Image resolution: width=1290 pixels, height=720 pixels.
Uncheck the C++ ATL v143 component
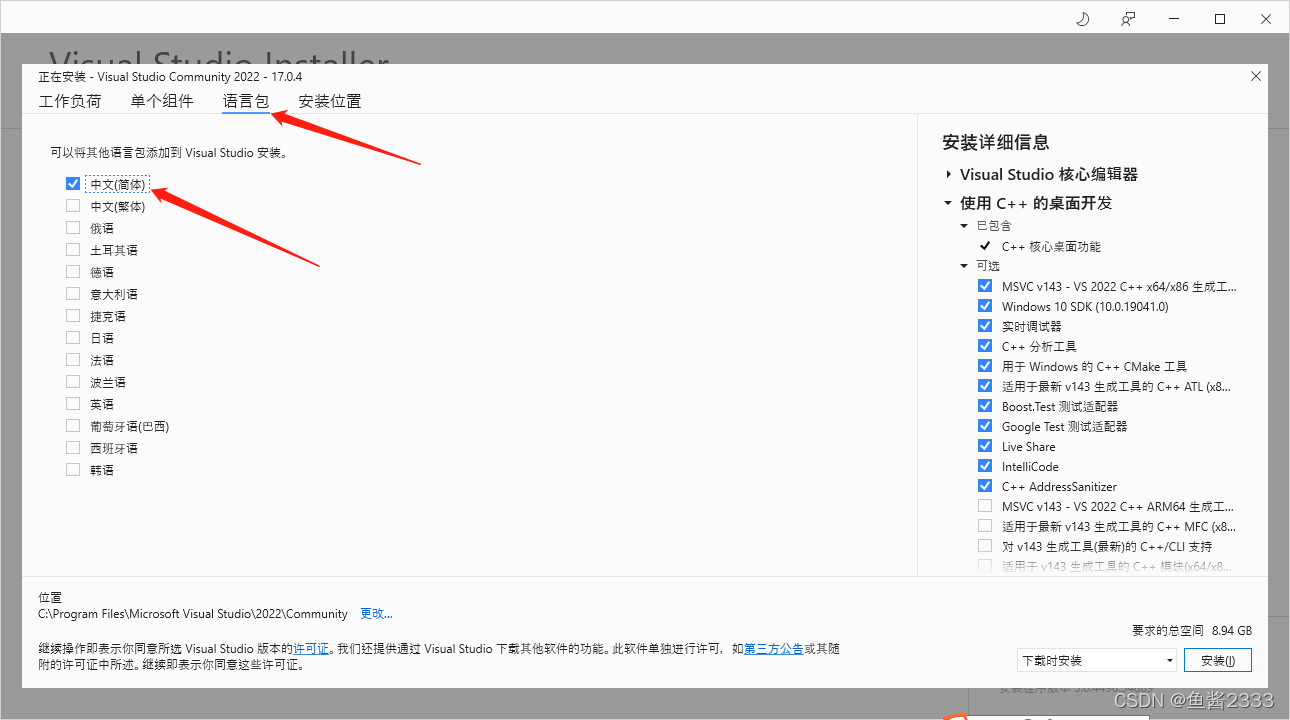985,386
